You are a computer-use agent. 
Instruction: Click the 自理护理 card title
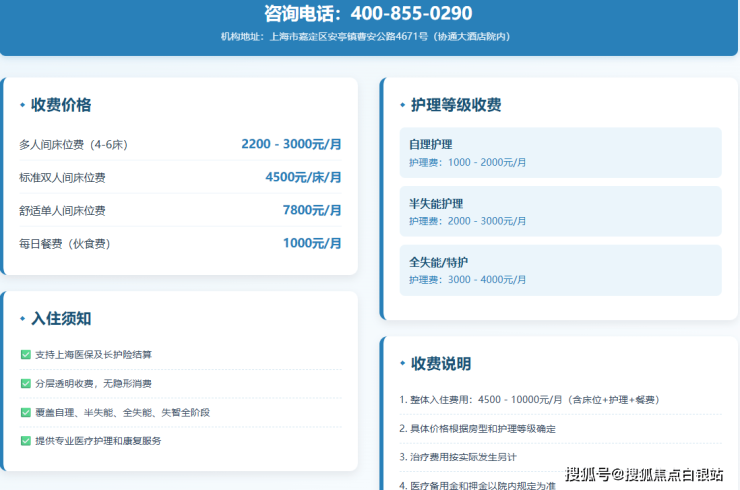tap(430, 144)
